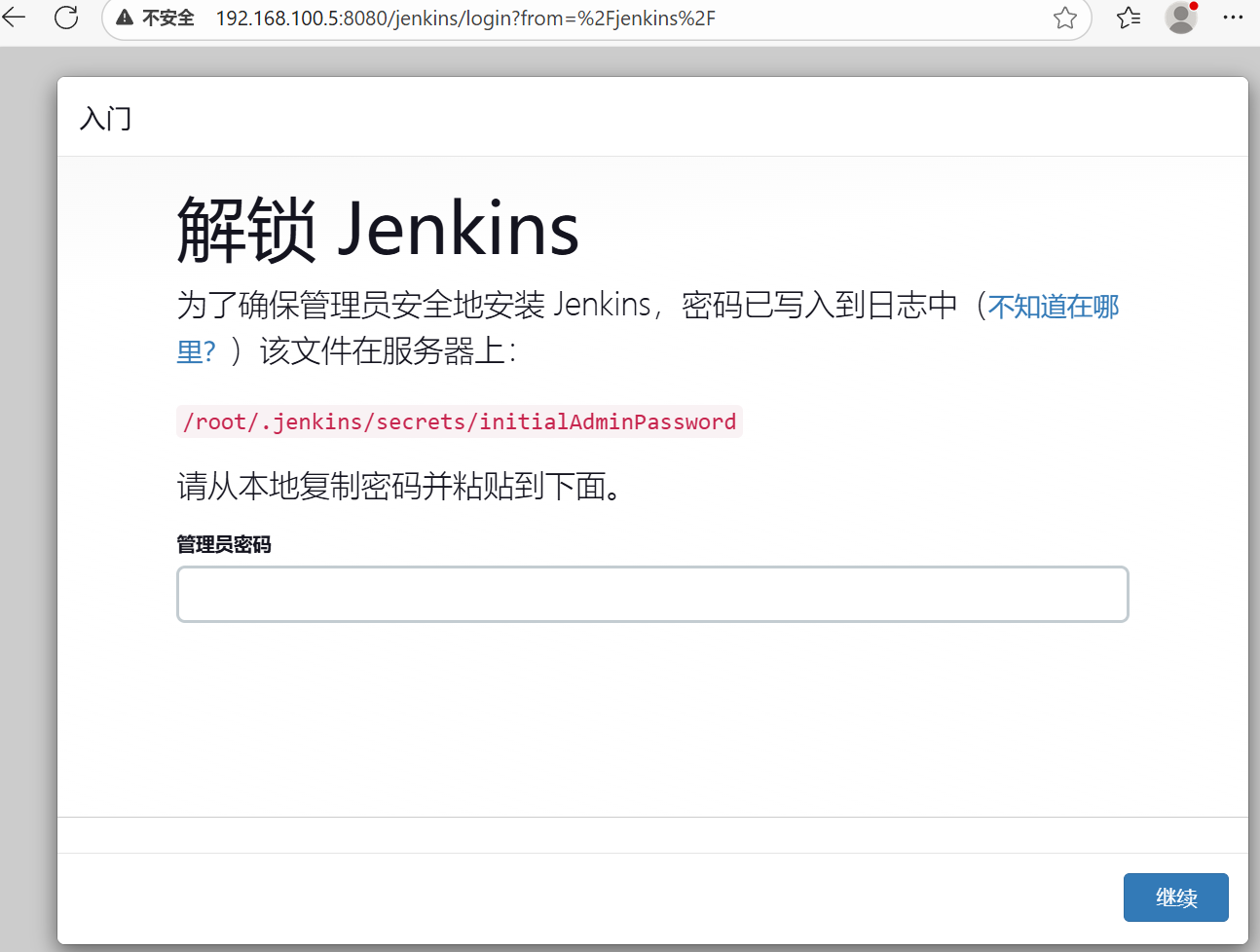Click the 解锁 Jenkins heading

tap(378, 230)
